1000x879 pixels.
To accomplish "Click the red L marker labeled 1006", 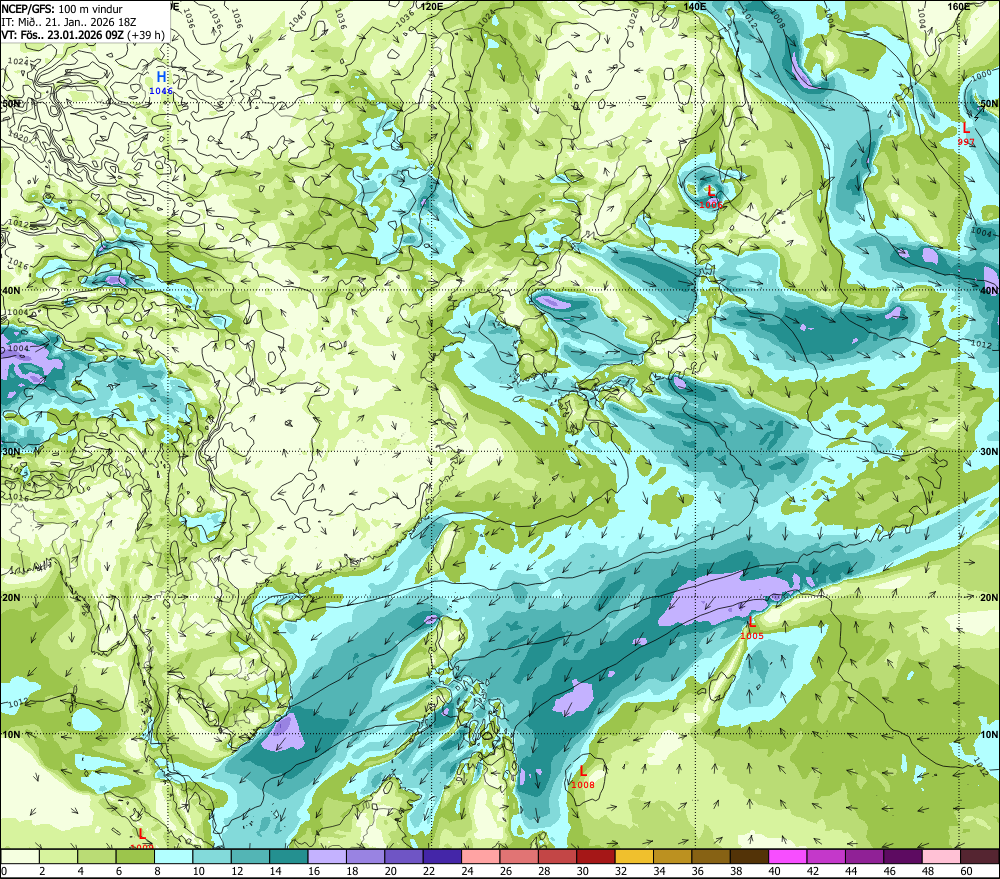I will [711, 191].
